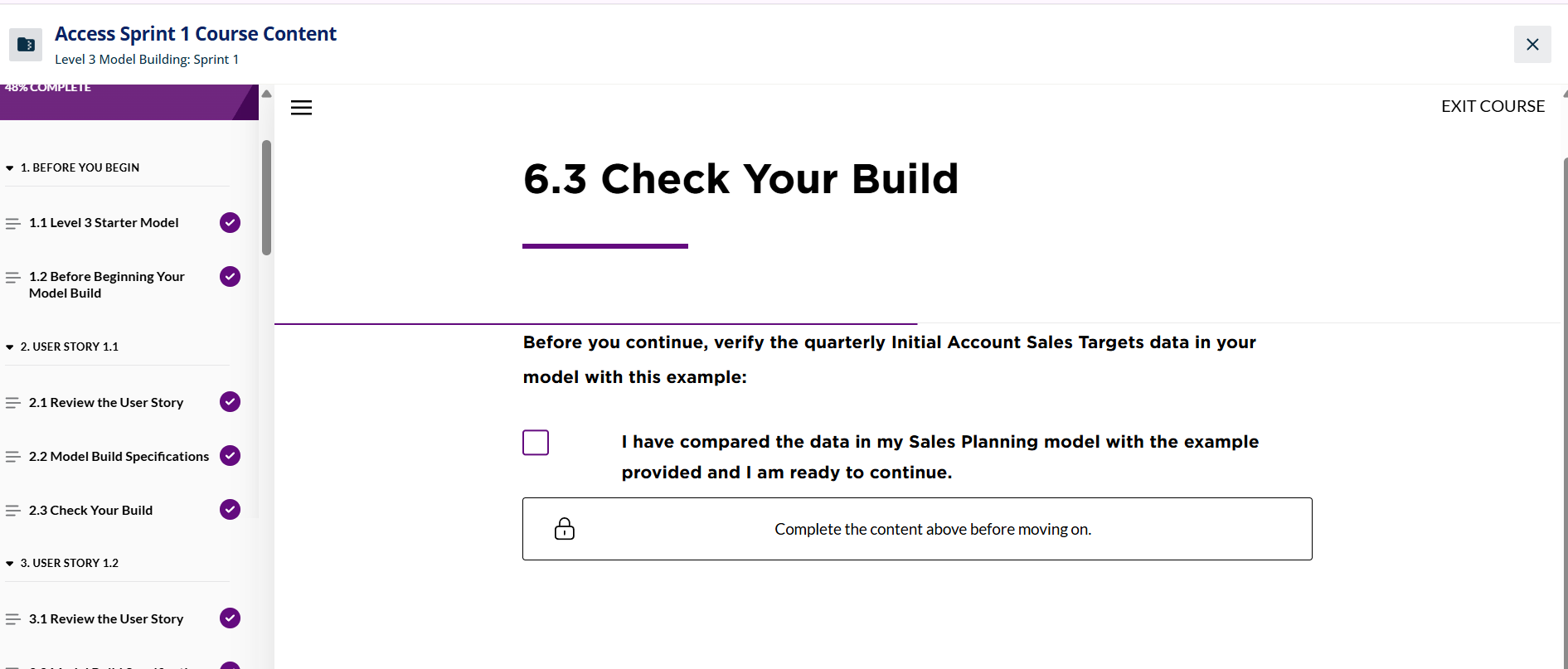
Task: Click completed checkmark for 1.2 Before Beginning Your Model Build
Action: [x=230, y=277]
